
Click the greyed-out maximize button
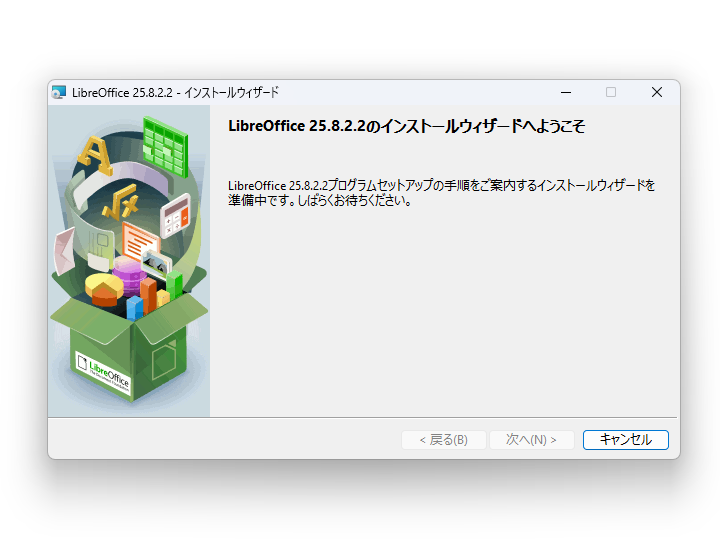611,92
